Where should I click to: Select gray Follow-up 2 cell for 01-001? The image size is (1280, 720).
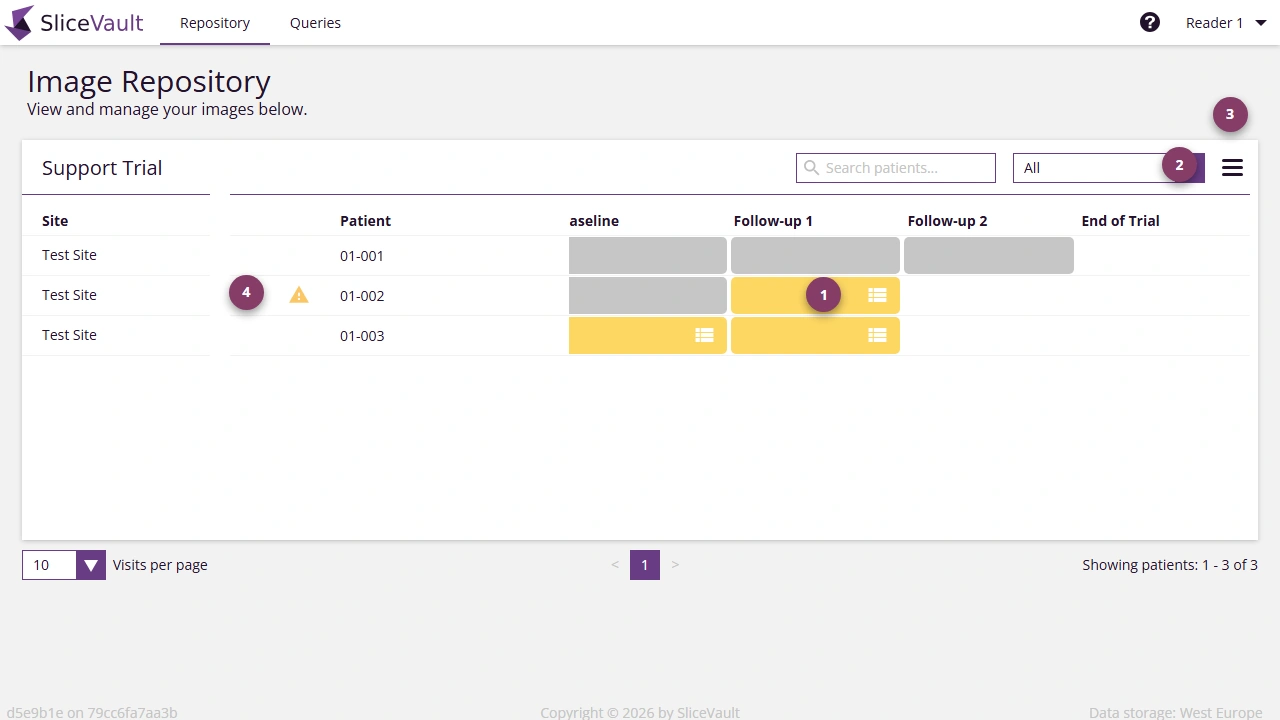pyautogui.click(x=988, y=256)
